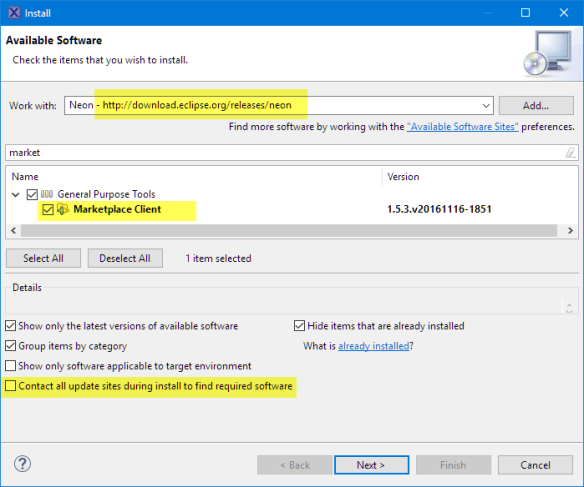
Task: Collapse the General Purpose Tools tree node
Action: [16, 194]
